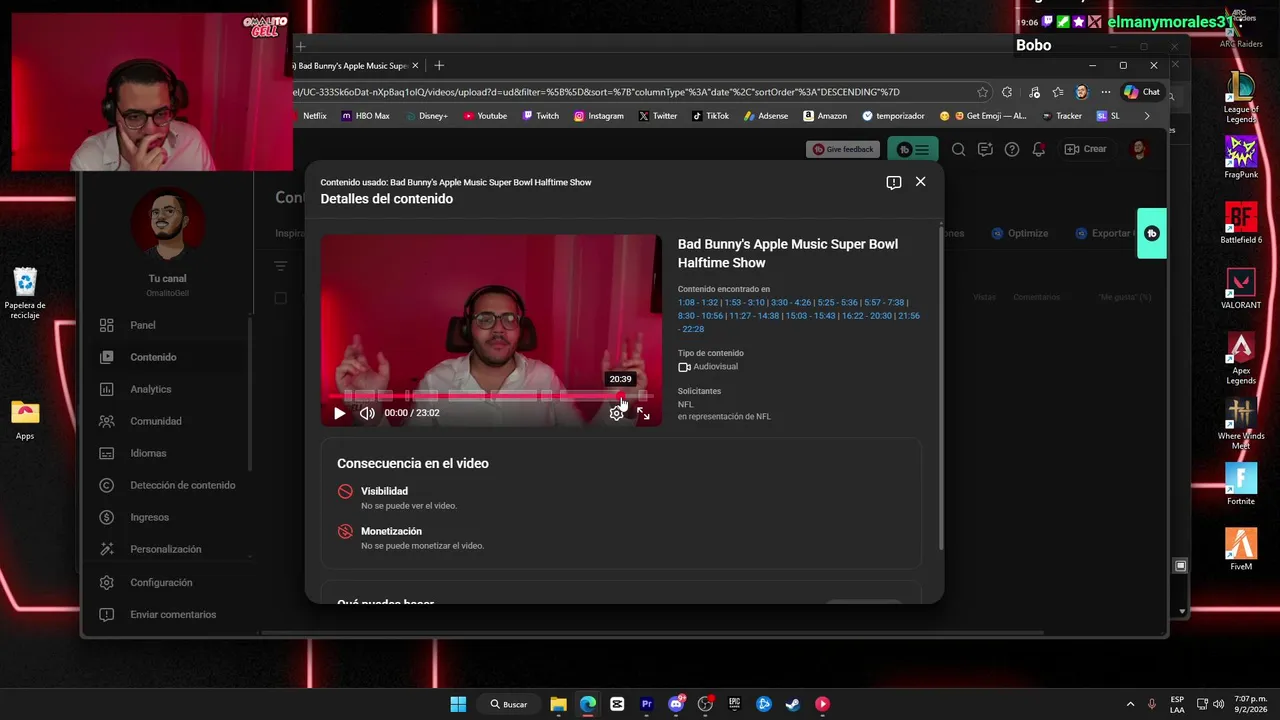Open the temporizador bookmark
1280x720 pixels.
[893, 116]
